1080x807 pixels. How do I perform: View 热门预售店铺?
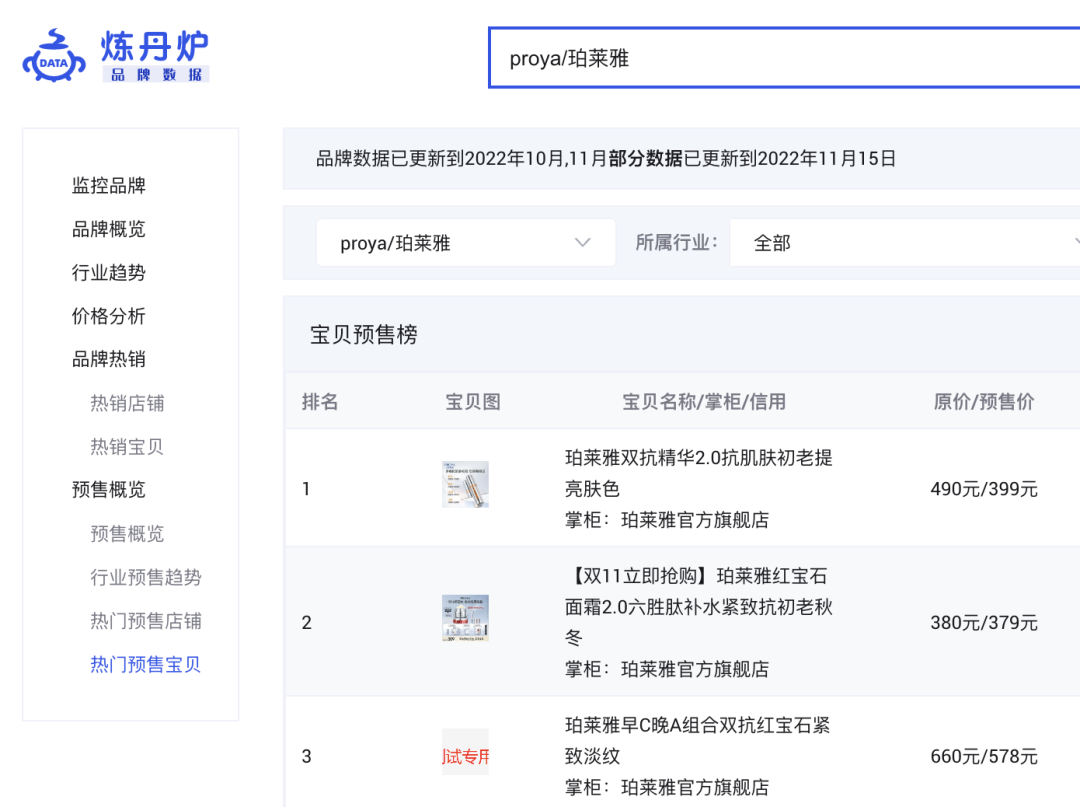147,620
